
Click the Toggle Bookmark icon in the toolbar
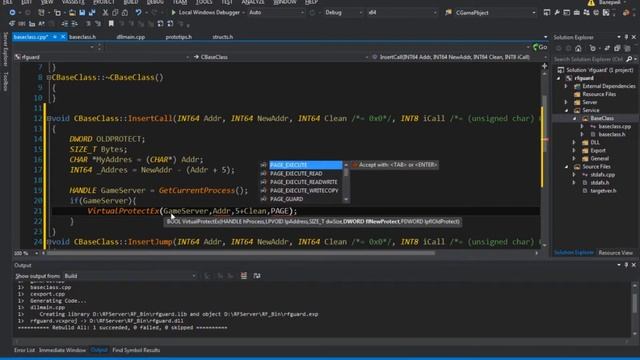(111, 24)
